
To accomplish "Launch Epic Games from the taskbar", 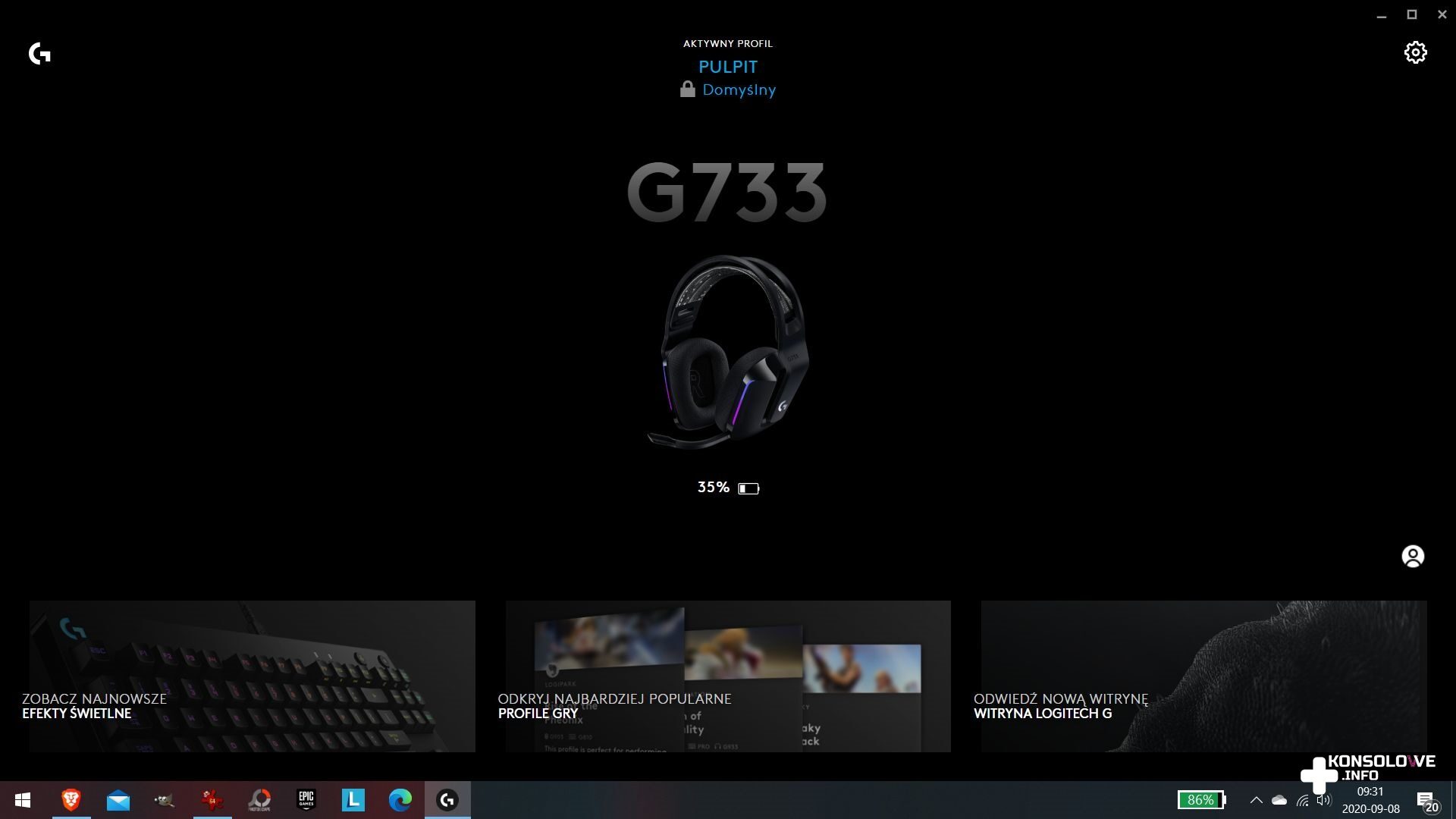I will click(306, 799).
